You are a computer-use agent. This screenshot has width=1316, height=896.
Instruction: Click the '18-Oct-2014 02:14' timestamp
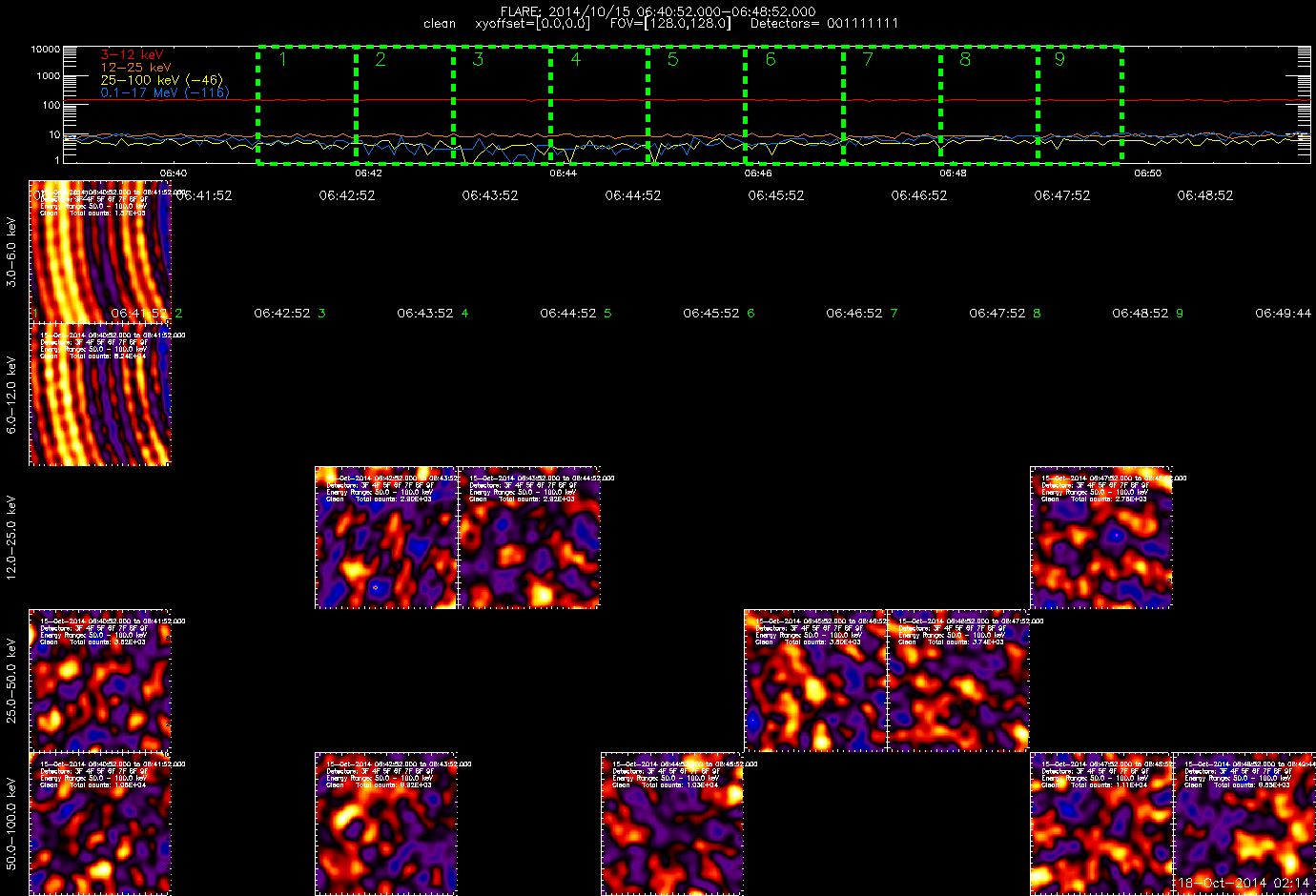(x=1244, y=883)
